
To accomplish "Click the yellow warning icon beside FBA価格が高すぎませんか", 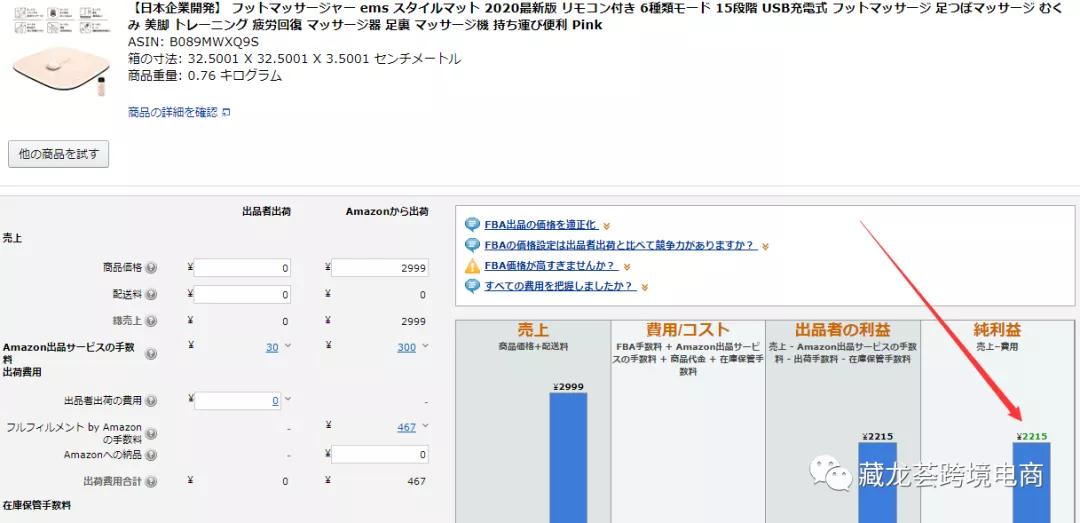I will (x=472, y=266).
